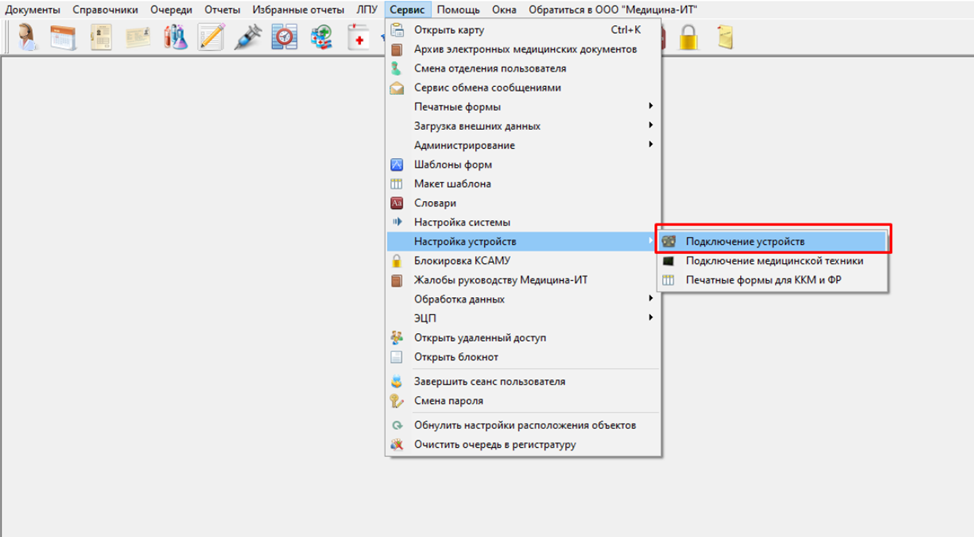
Task: Choose Подключение медицинской техники
Action: click(x=774, y=261)
